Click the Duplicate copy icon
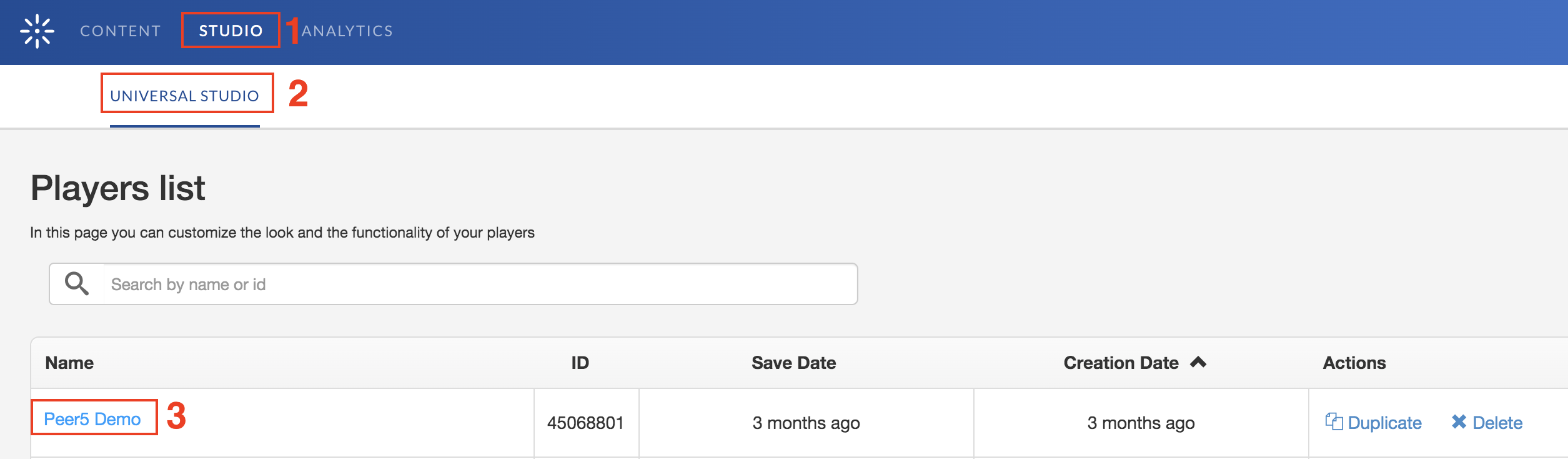 tap(1334, 421)
